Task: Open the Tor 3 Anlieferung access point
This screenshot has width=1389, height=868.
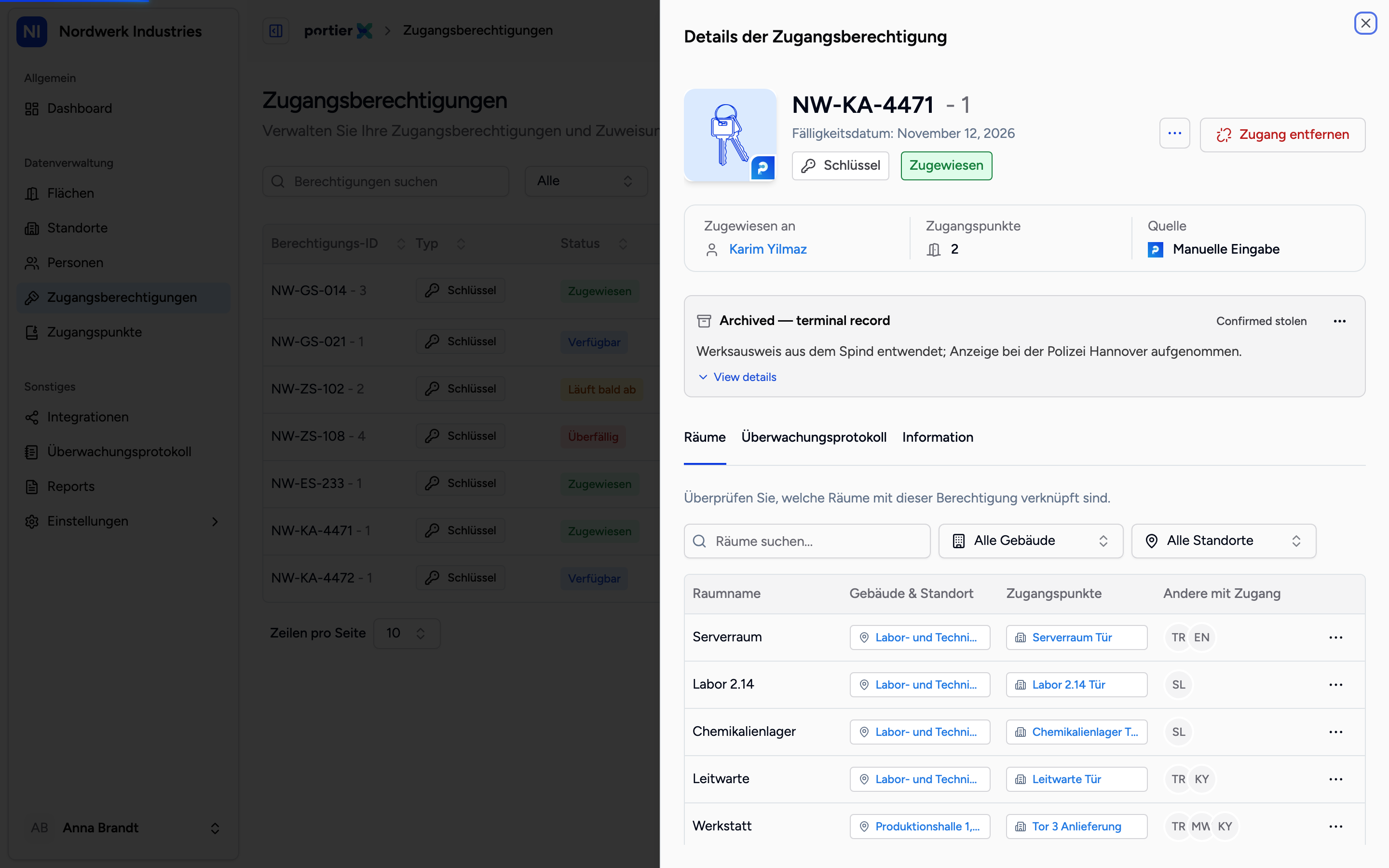Action: [1077, 827]
